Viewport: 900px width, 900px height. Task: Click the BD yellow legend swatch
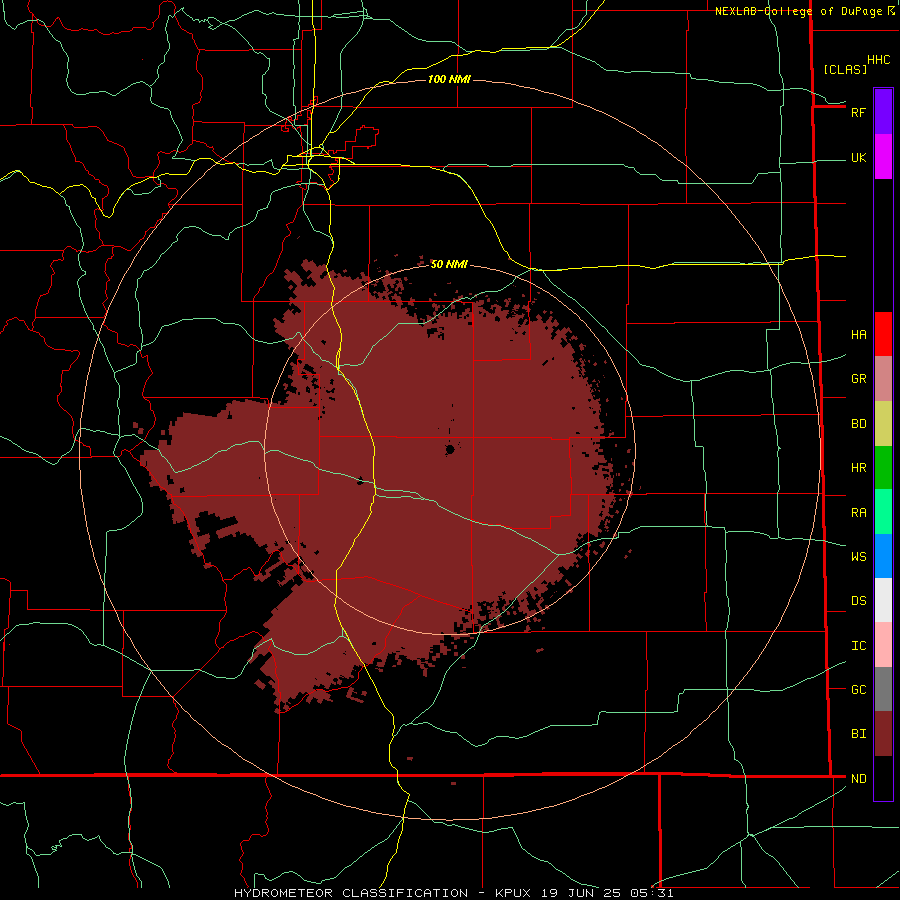883,424
